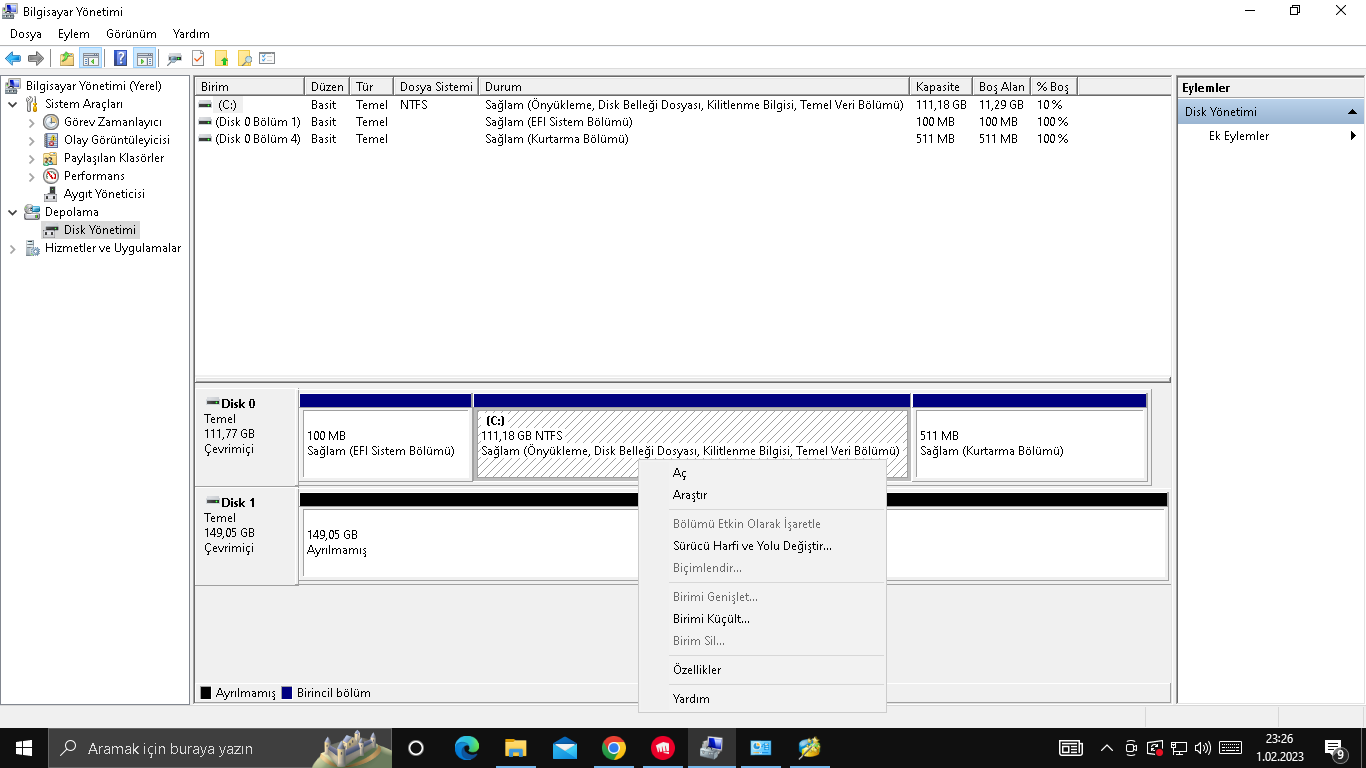Collapse the Sistem Araçları tree node
Viewport: 1366px width, 768px height.
tap(12, 104)
